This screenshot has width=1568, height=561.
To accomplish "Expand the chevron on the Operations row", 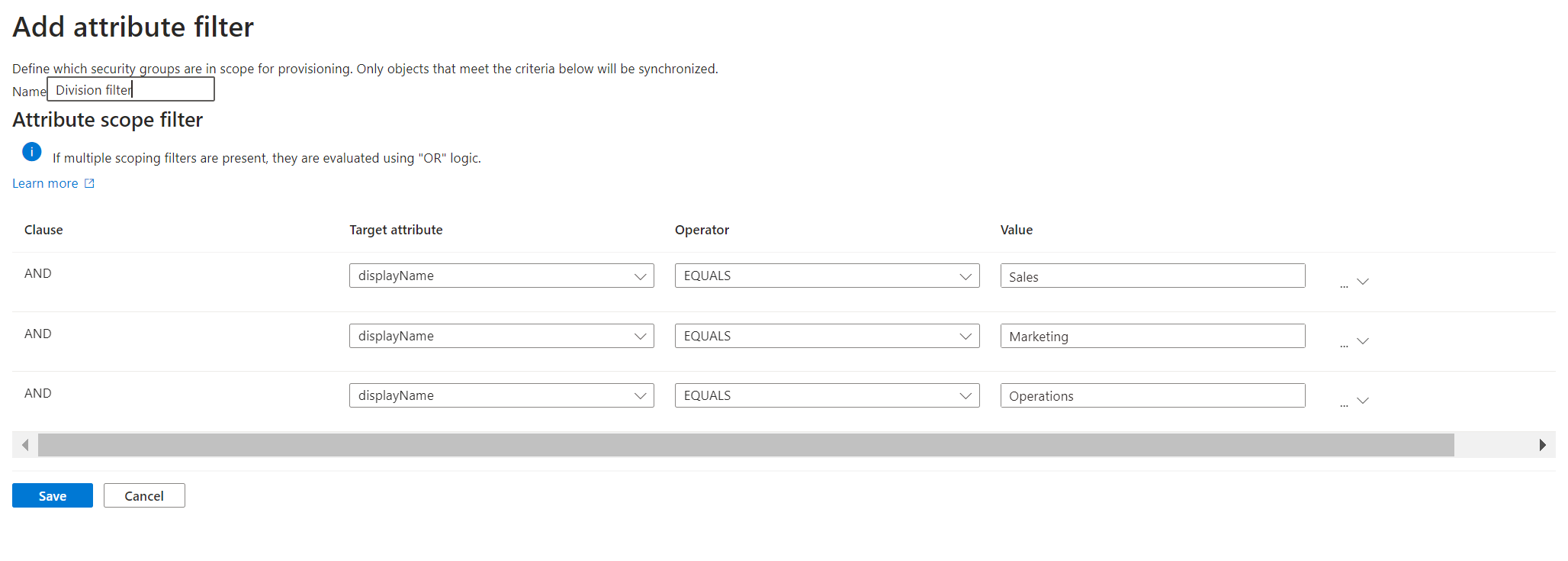I will 1363,401.
